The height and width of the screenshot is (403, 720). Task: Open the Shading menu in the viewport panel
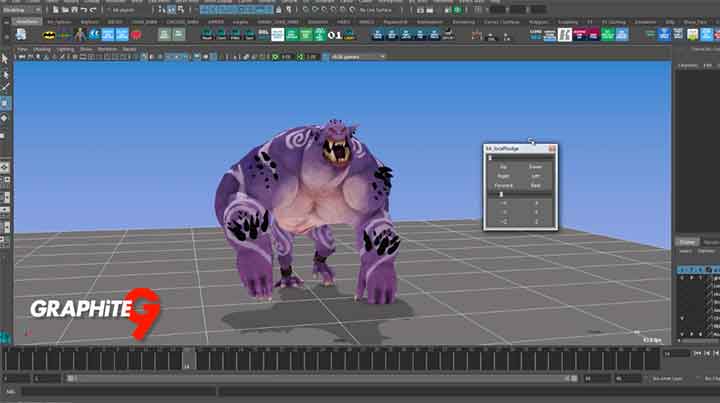tap(41, 48)
